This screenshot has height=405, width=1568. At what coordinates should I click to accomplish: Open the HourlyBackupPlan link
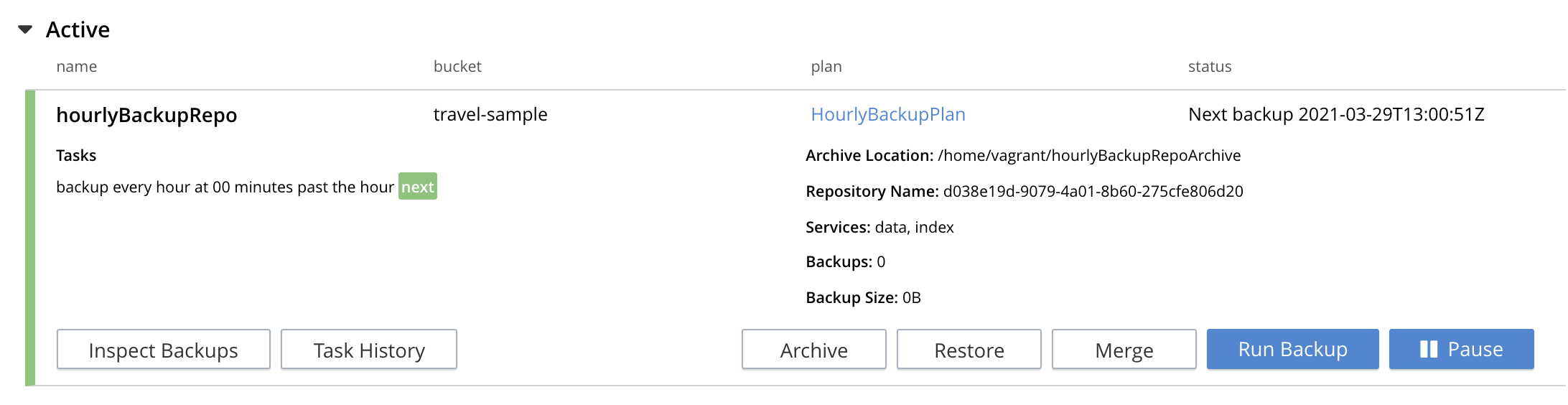tap(887, 114)
